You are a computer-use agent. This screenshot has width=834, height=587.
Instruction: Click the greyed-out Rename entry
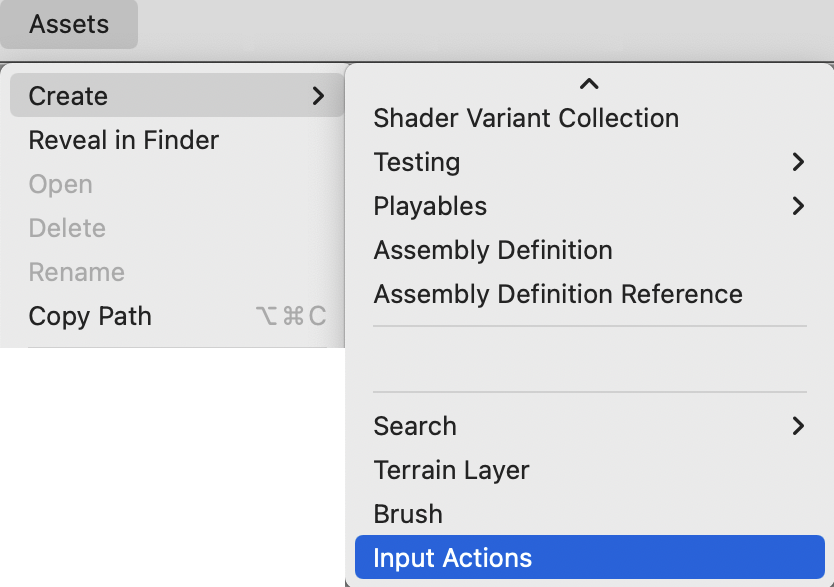pyautogui.click(x=76, y=272)
